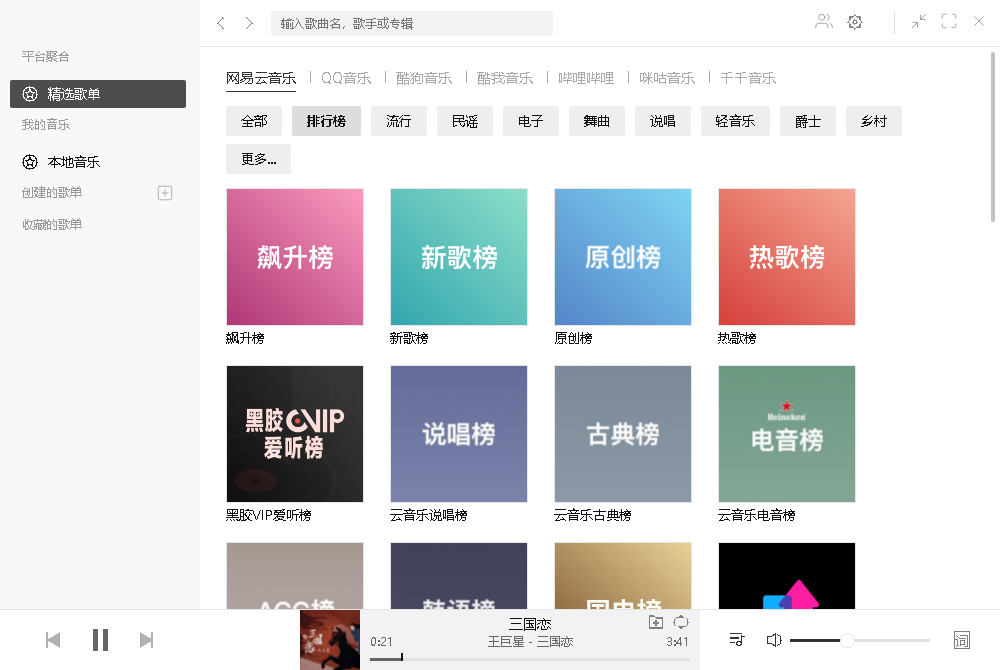
Task: Open the current play queue icon
Action: [737, 639]
